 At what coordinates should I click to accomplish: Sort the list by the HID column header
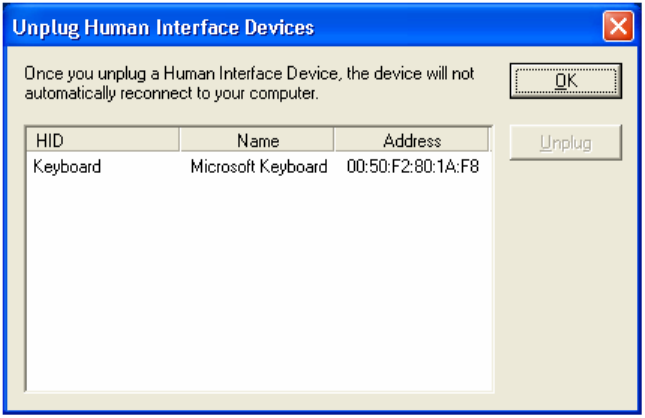click(100, 141)
